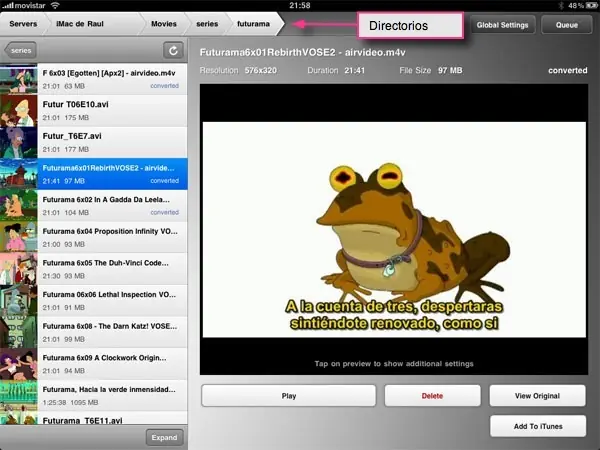This screenshot has height=450, width=600.
Task: Select the futurama breadcrumb
Action: 253,24
